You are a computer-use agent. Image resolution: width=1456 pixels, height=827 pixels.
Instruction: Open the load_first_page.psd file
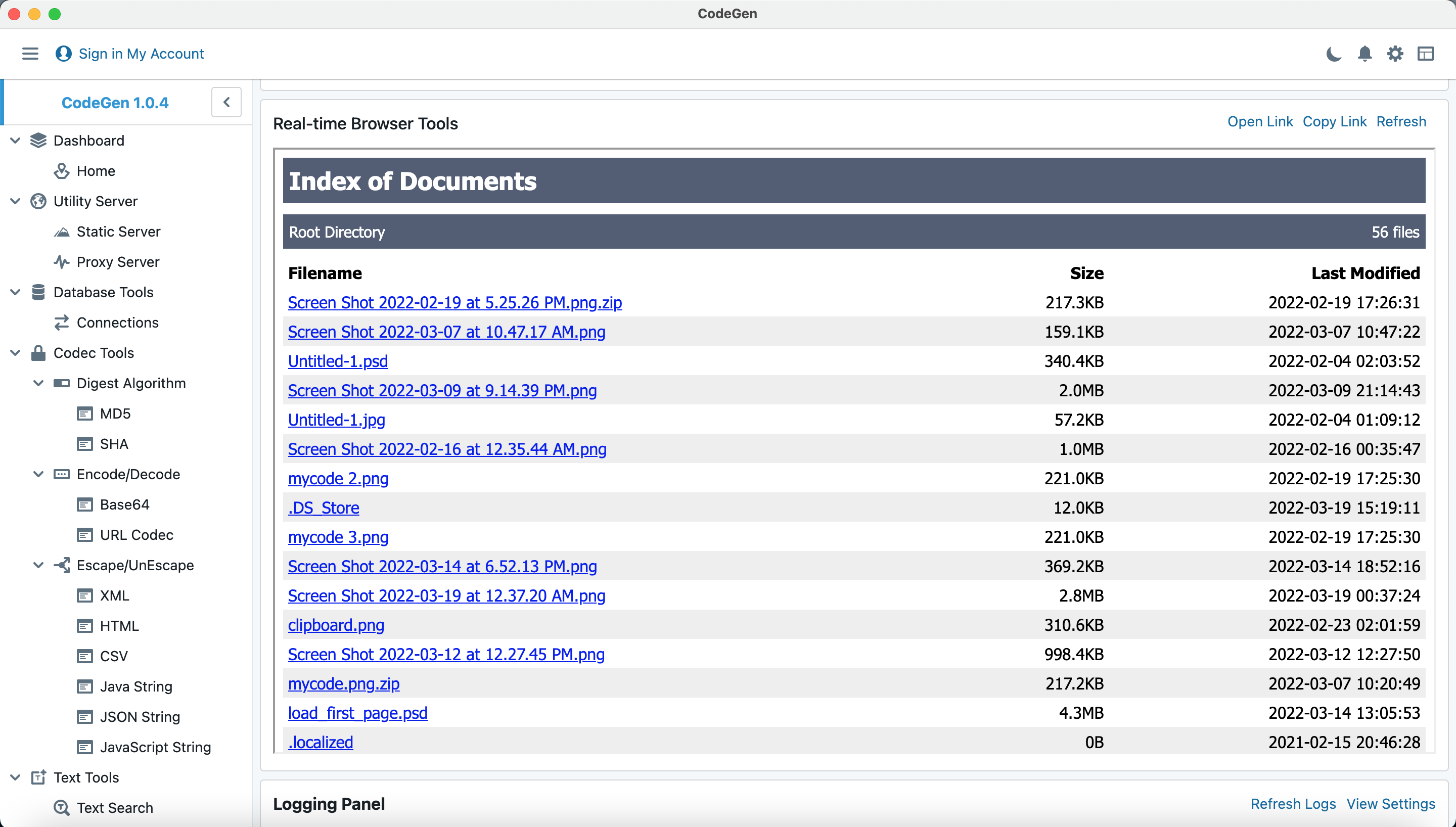[357, 713]
